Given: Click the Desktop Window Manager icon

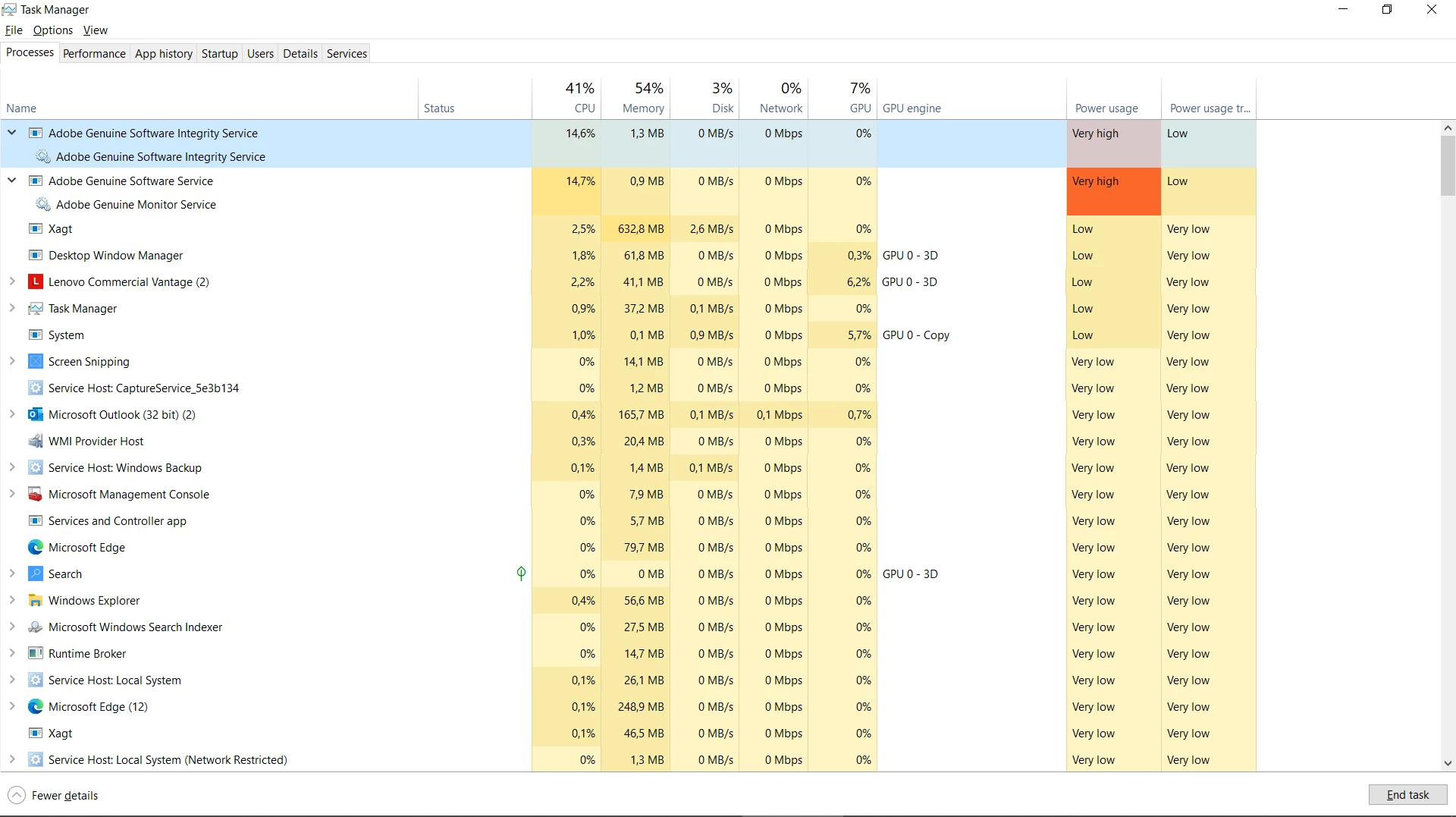Looking at the screenshot, I should click(x=35, y=255).
